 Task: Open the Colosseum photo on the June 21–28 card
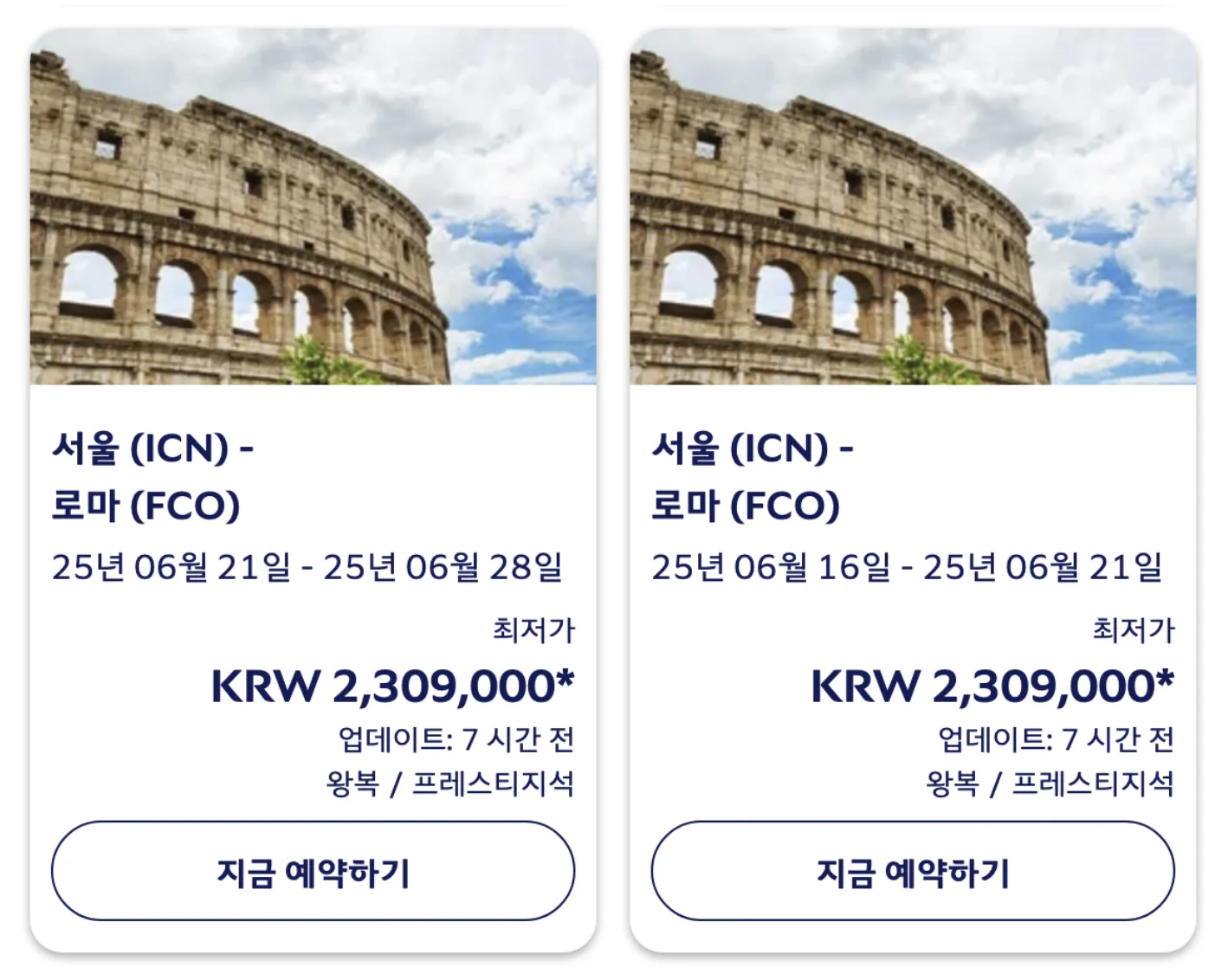coord(313,208)
